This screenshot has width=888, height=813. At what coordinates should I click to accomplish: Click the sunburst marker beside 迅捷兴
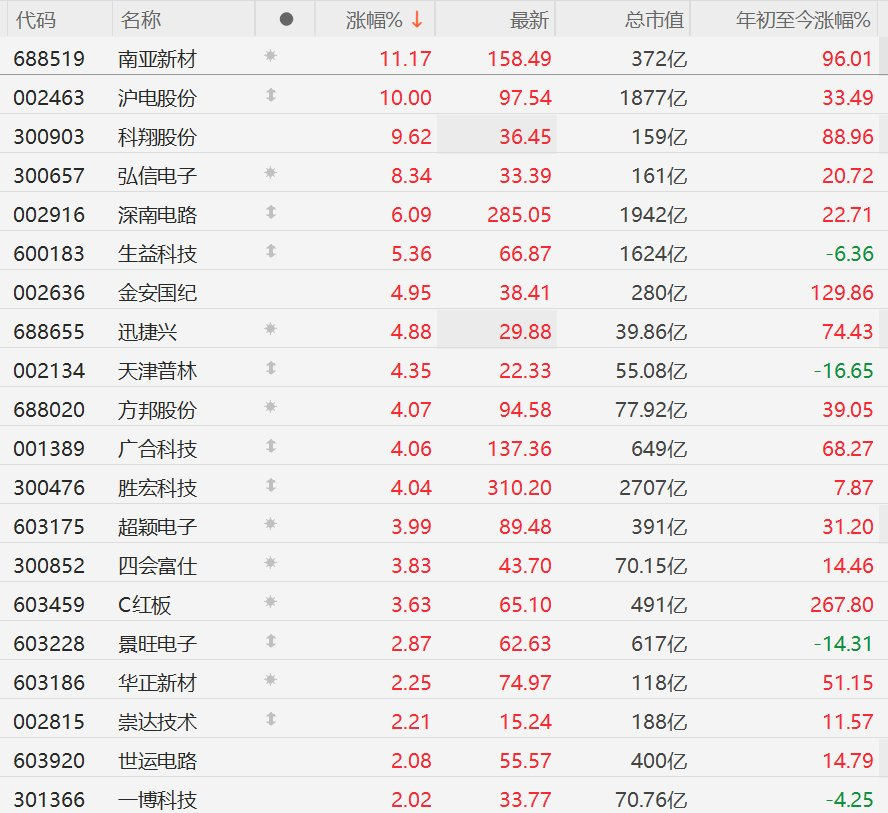(270, 331)
